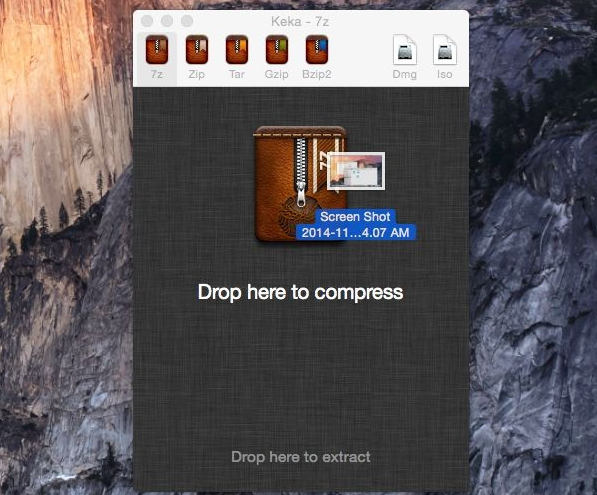Click the Drop here to compress text
The width and height of the screenshot is (597, 495).
[300, 292]
